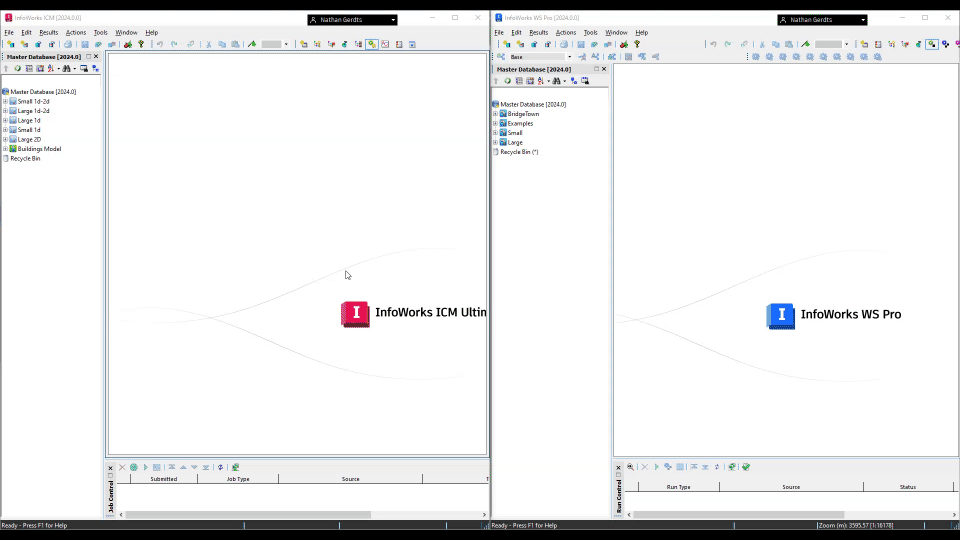Expand the Large tree node in WS Pro
Screen dimensions: 960x540
495,142
